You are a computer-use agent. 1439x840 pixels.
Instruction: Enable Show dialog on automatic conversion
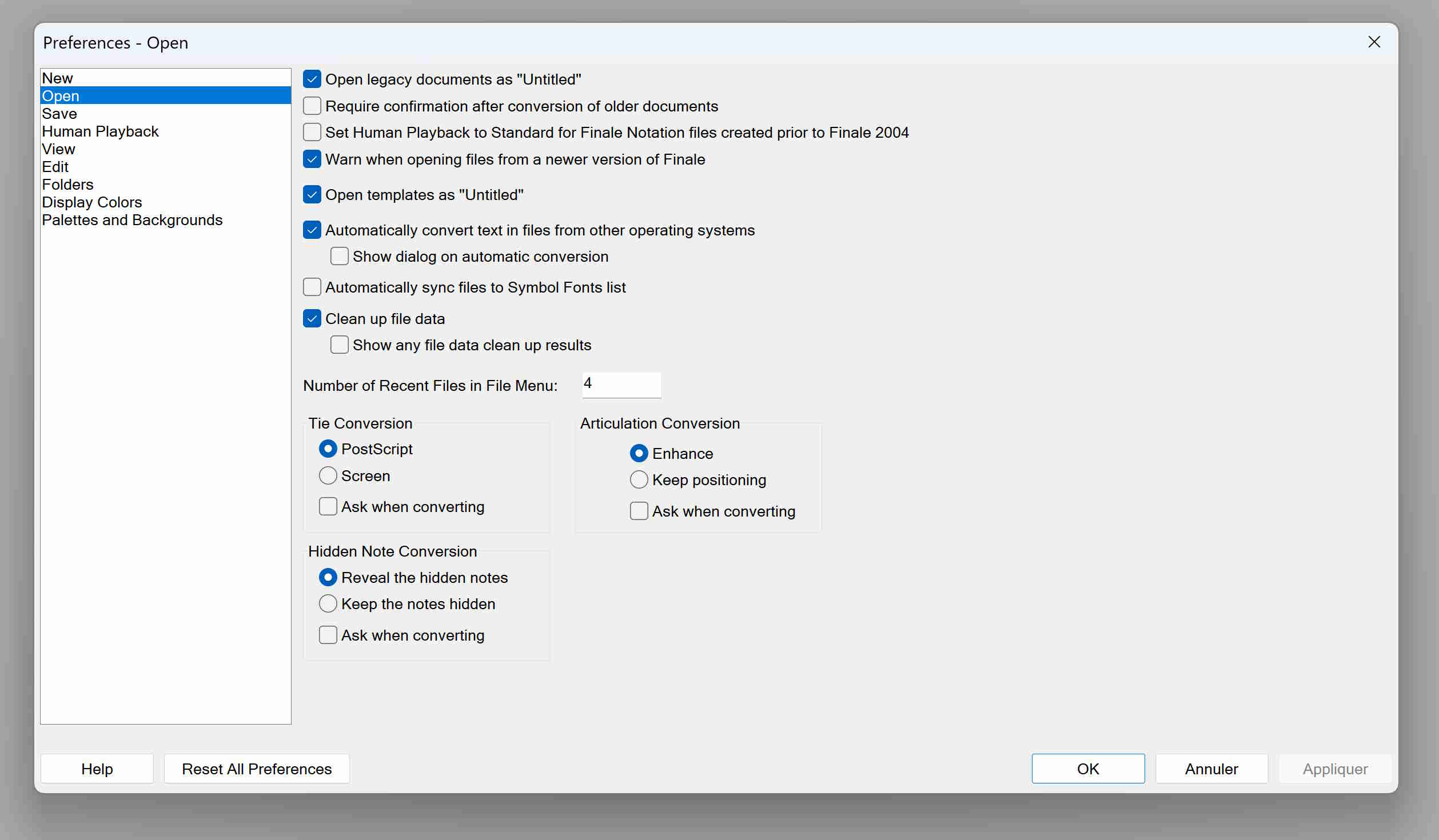340,257
